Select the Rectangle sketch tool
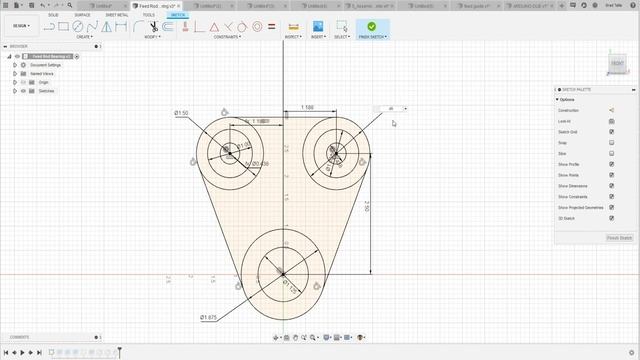 [x=63, y=27]
